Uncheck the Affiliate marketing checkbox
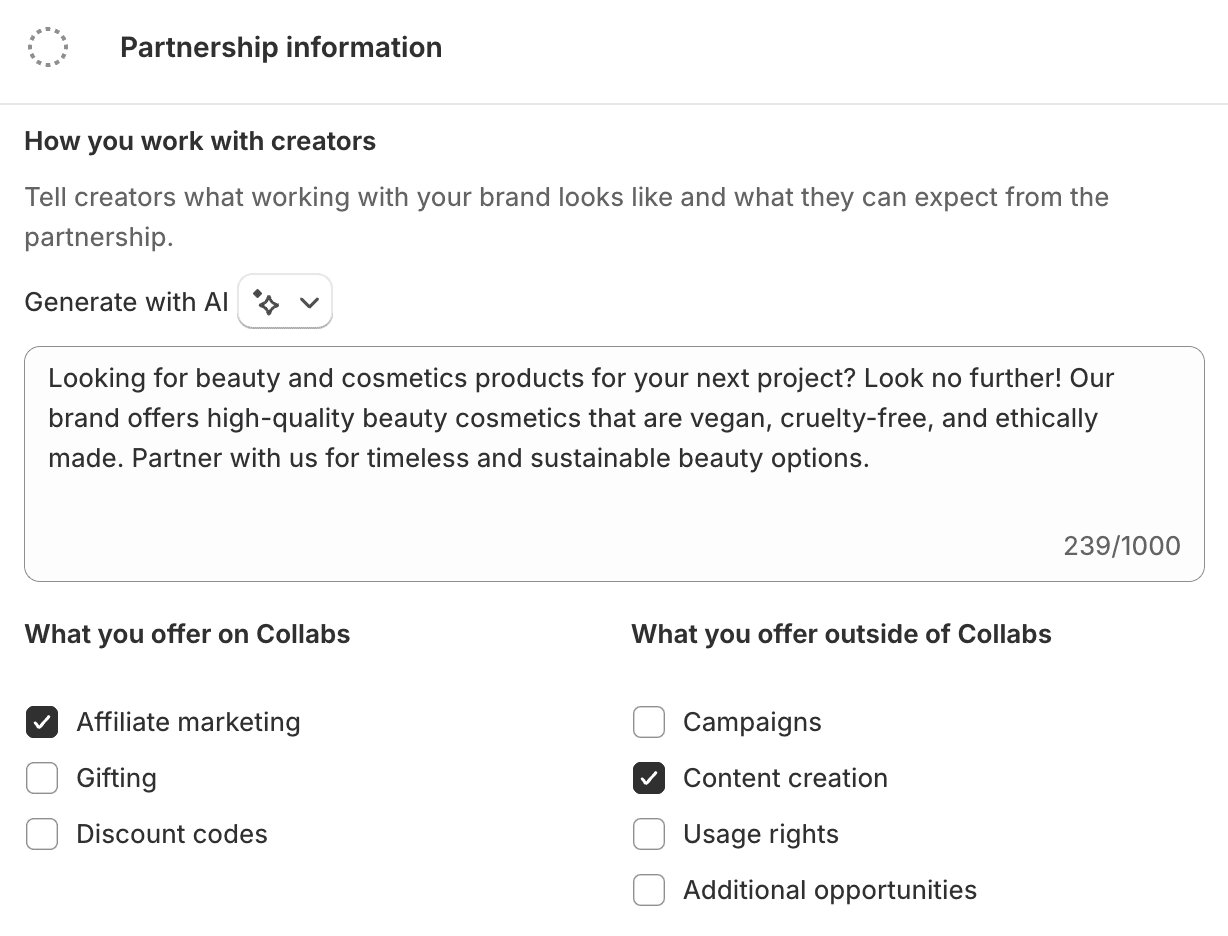The width and height of the screenshot is (1228, 936). [x=42, y=722]
